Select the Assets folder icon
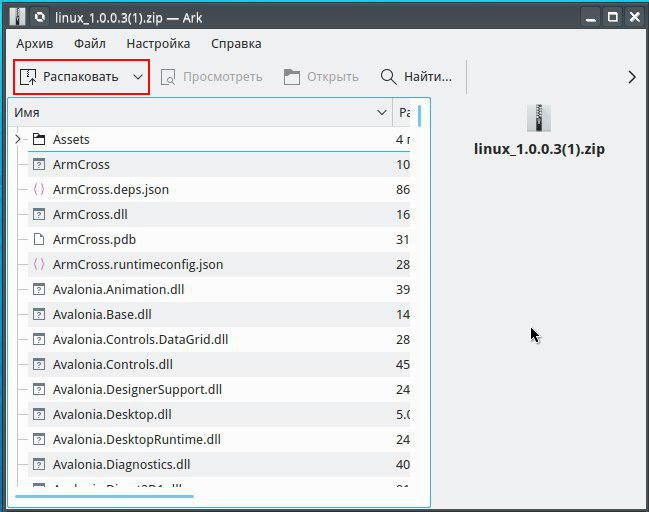Image resolution: width=649 pixels, height=512 pixels. tap(39, 139)
